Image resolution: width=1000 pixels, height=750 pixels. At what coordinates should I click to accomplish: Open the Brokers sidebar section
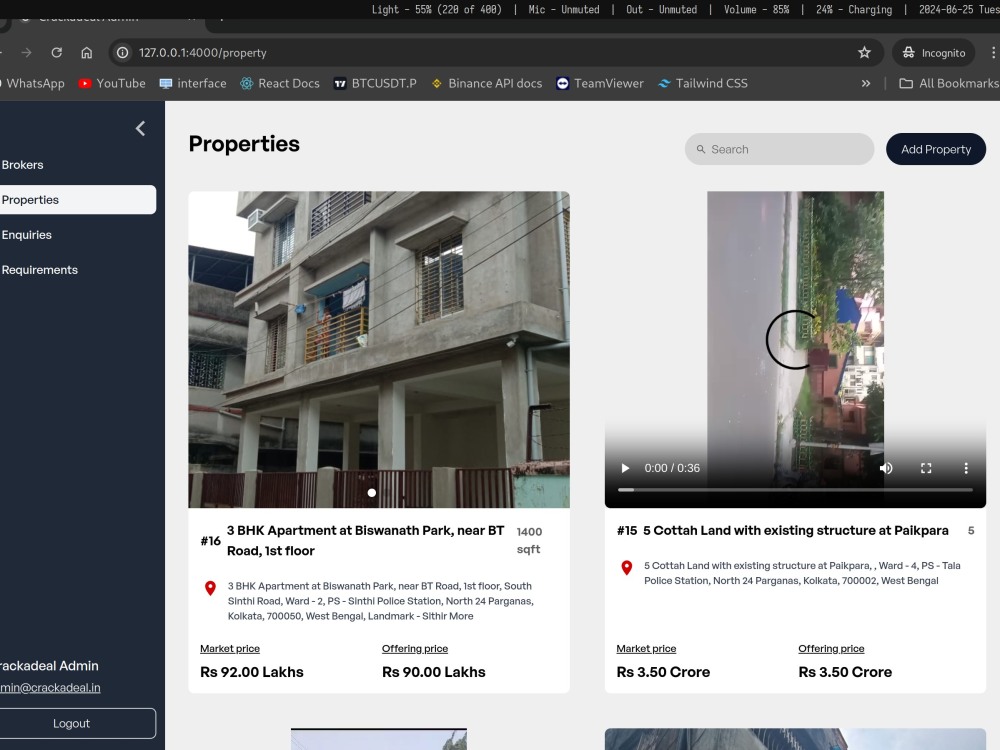point(22,165)
